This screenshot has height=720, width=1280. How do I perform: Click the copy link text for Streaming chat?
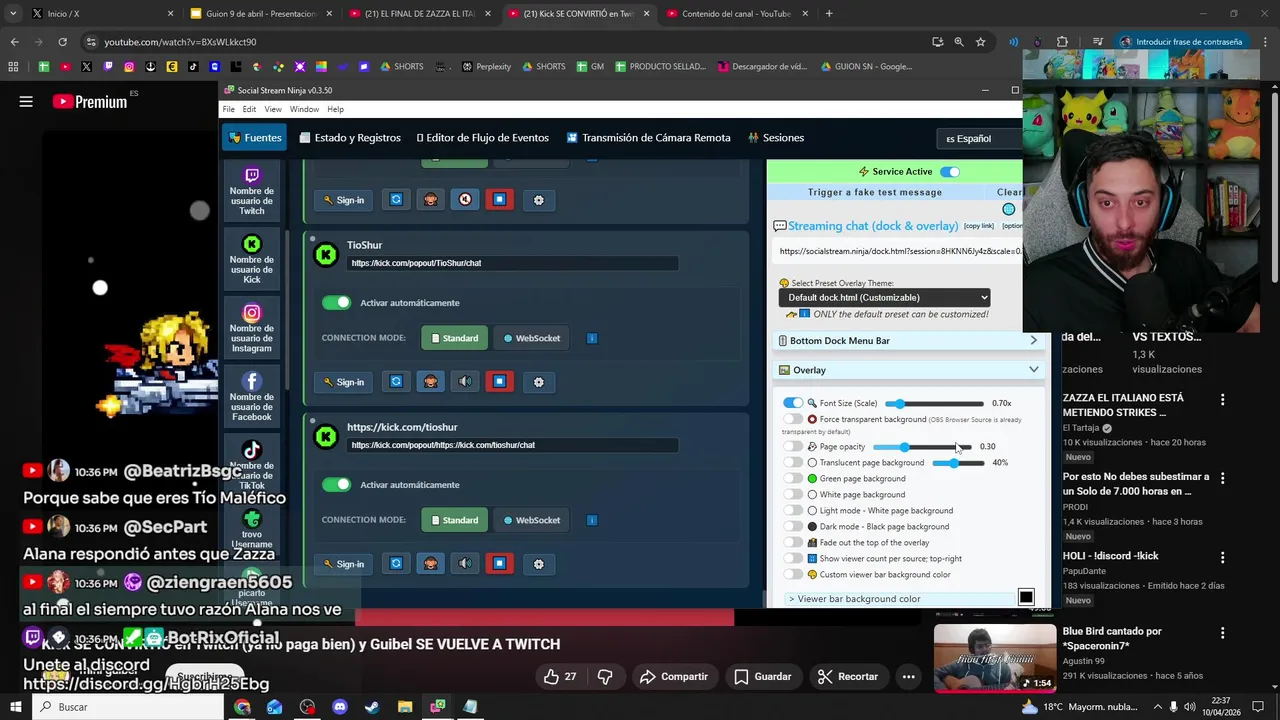tap(979, 226)
